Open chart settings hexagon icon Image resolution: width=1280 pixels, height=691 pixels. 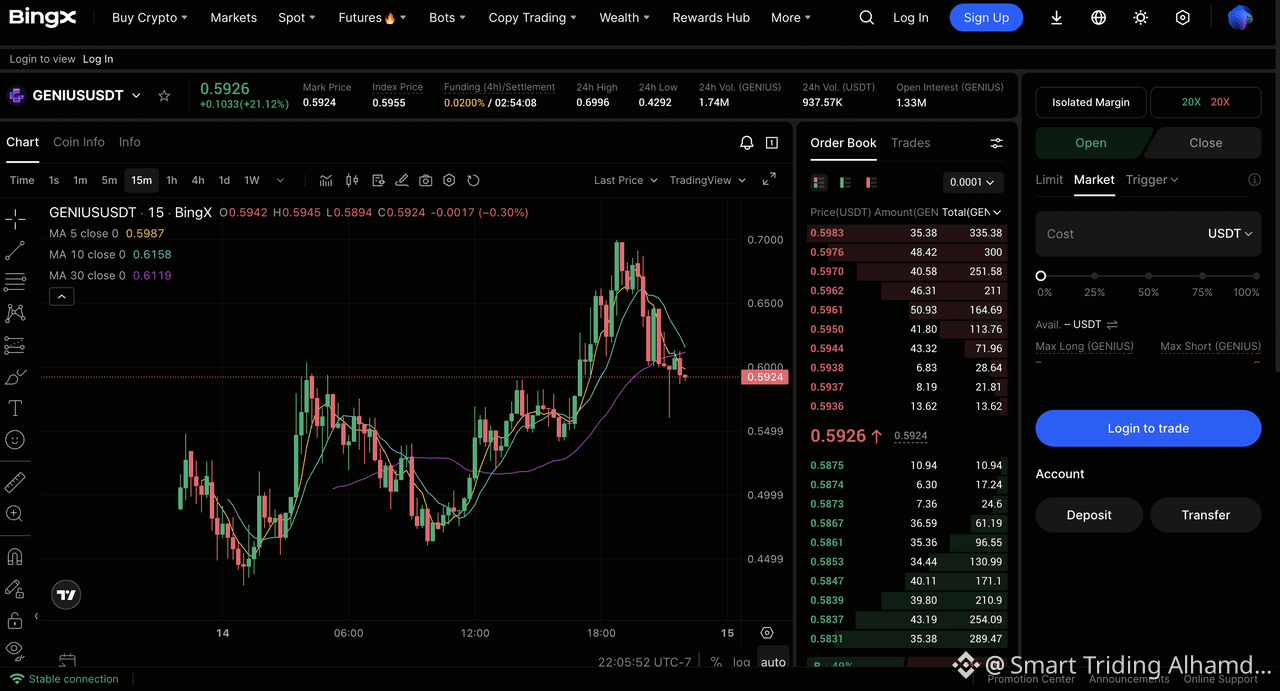[449, 180]
